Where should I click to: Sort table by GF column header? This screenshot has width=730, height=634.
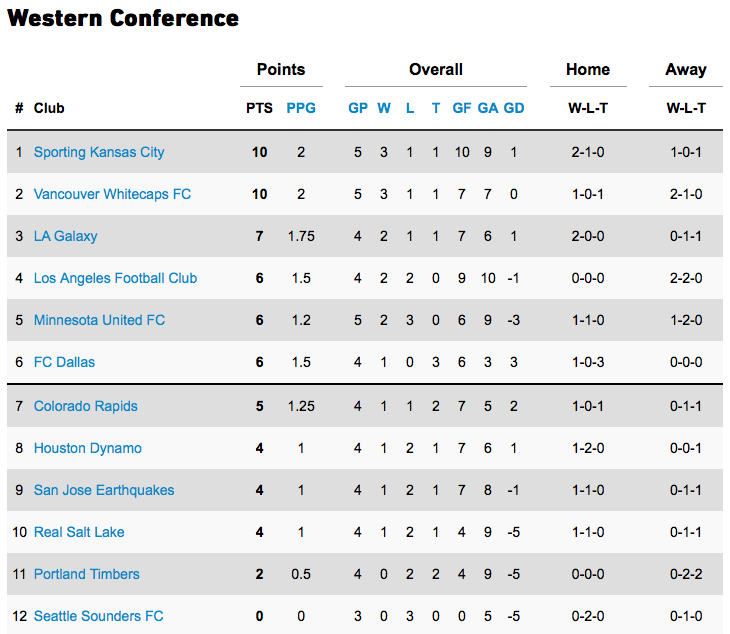pyautogui.click(x=462, y=108)
